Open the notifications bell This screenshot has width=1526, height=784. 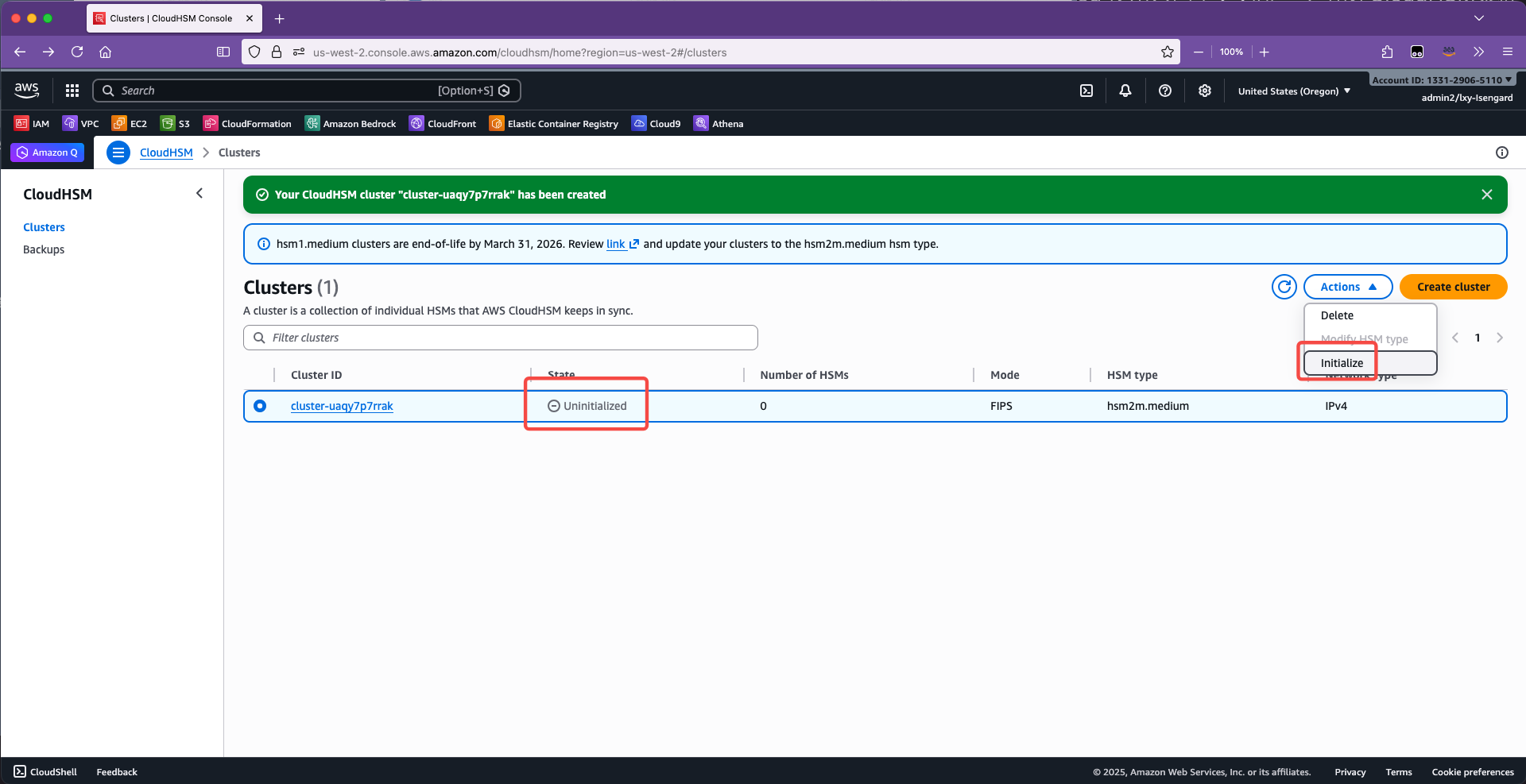pyautogui.click(x=1125, y=91)
